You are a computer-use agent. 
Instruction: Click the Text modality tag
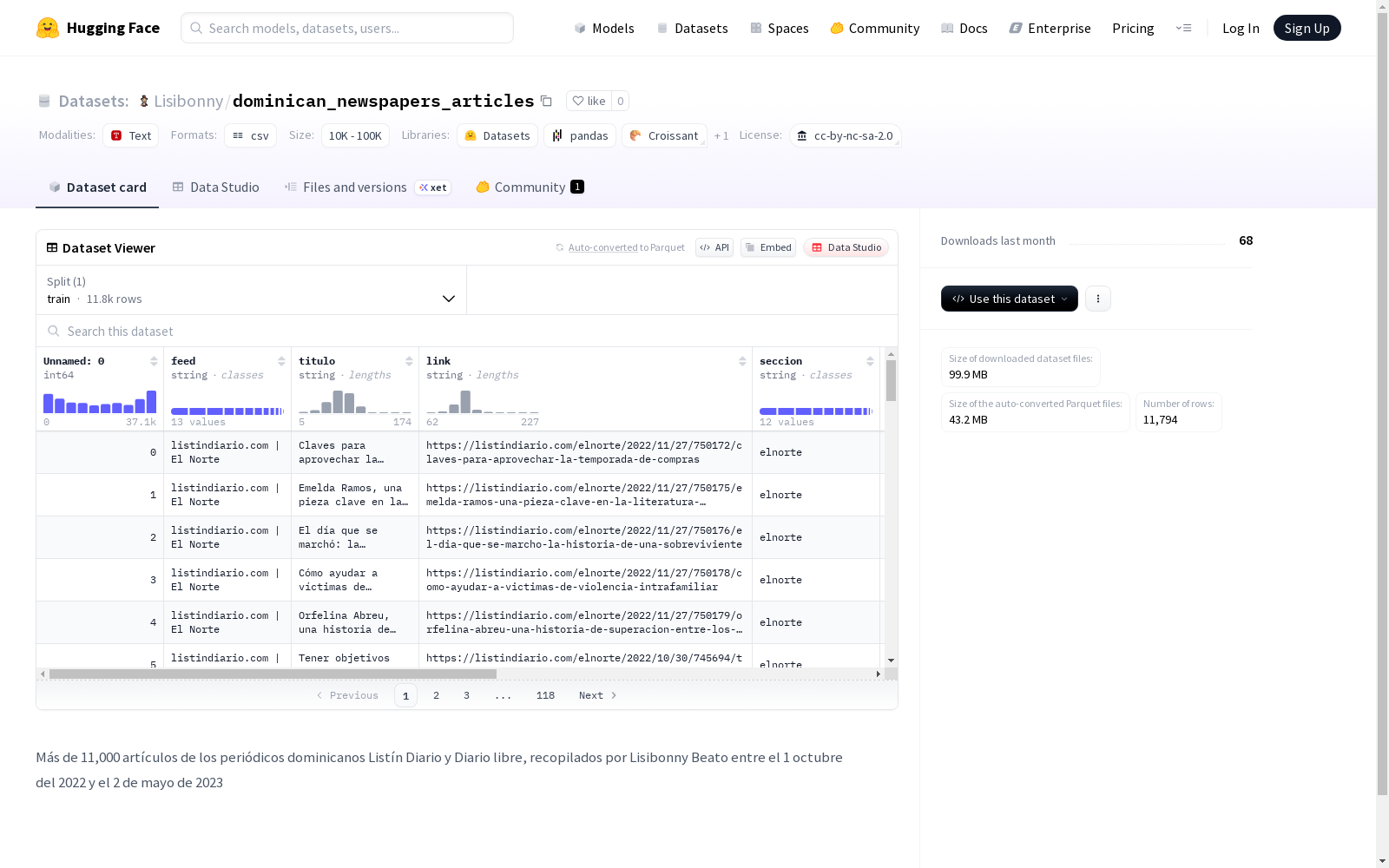131,135
